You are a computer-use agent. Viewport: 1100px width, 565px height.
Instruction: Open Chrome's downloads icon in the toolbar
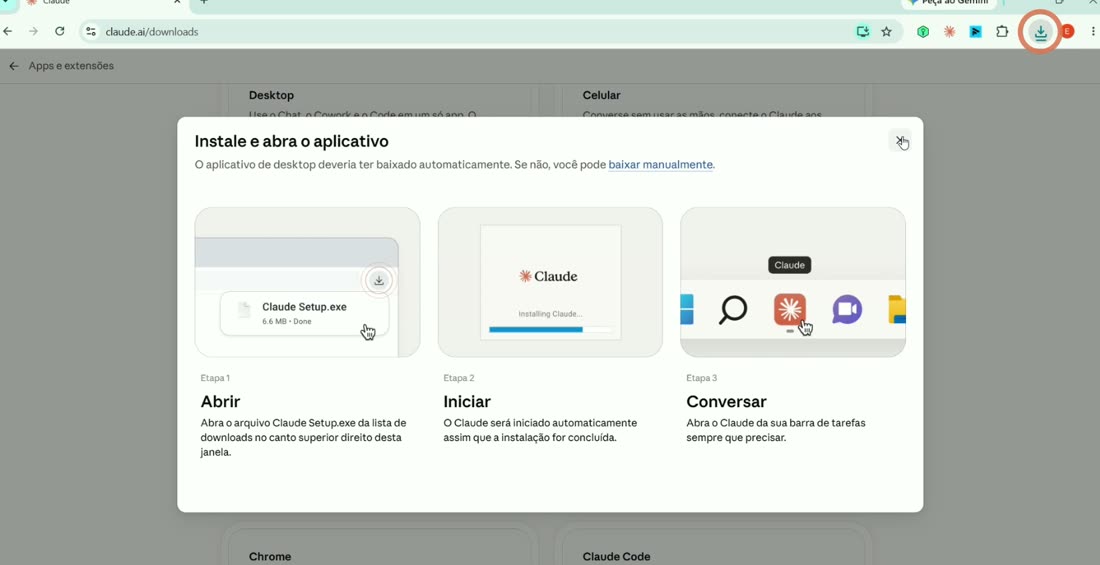(x=1040, y=32)
